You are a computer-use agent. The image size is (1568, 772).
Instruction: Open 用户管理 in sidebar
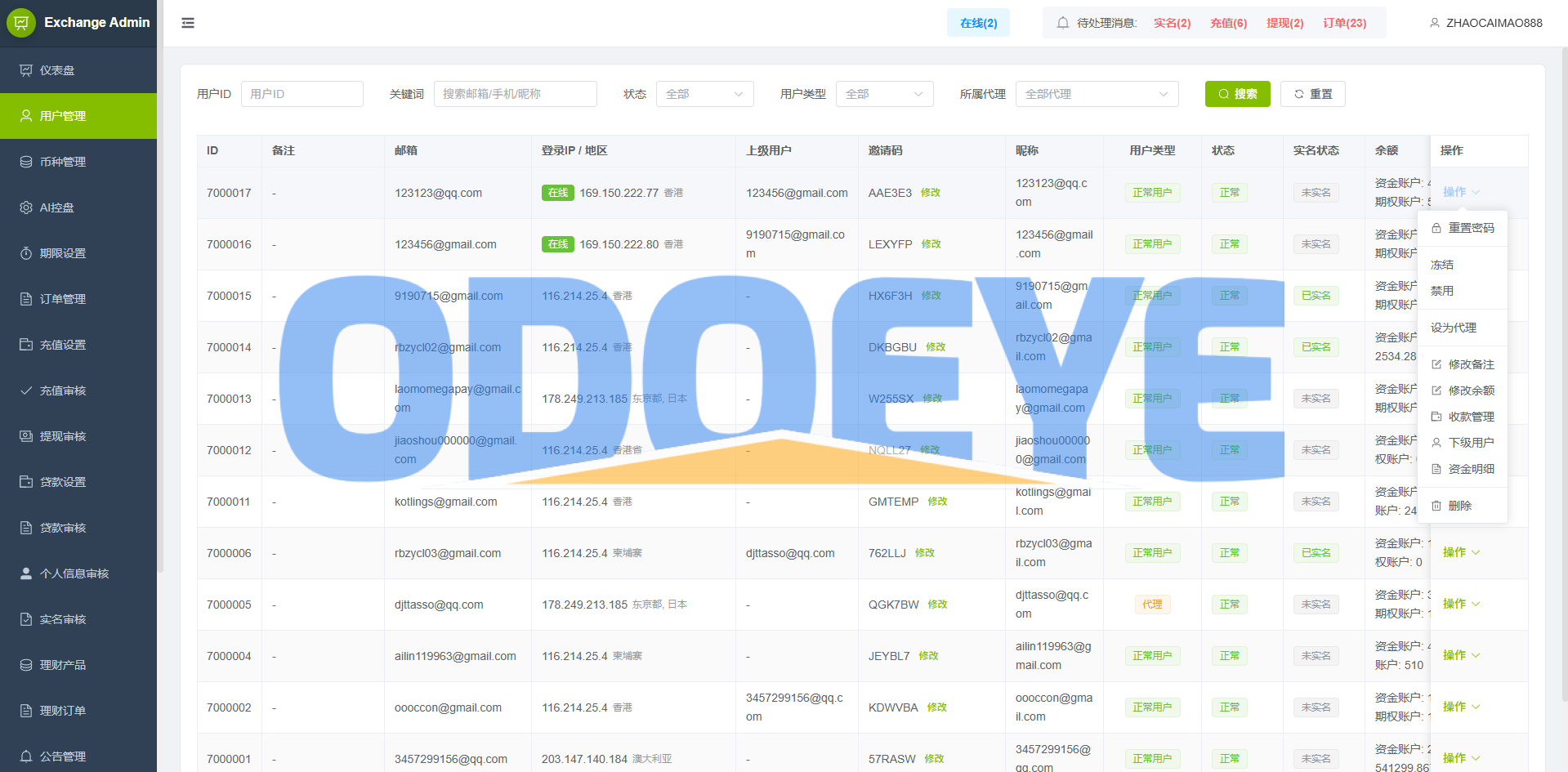78,116
